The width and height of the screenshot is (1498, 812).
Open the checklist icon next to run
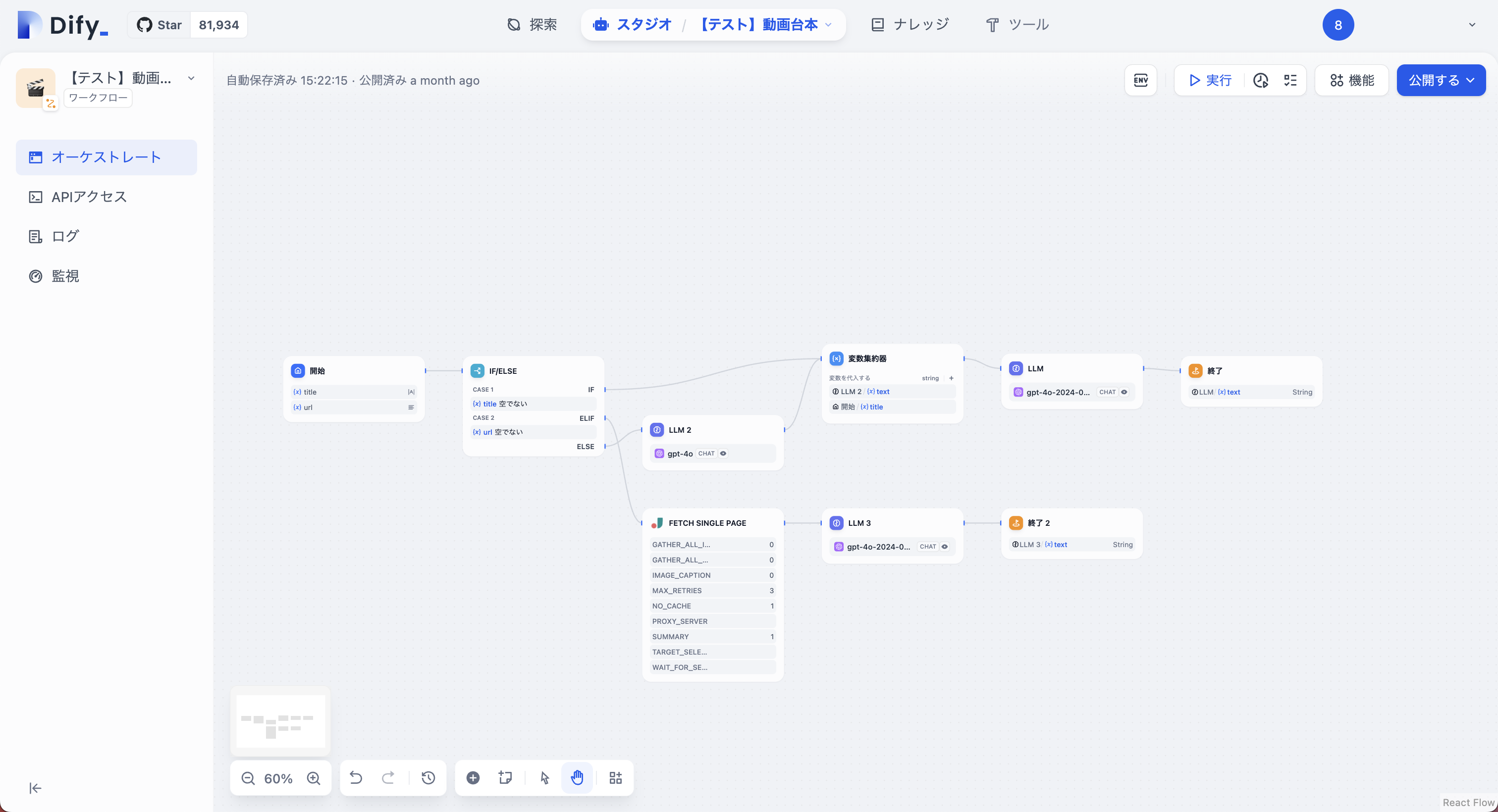1290,80
